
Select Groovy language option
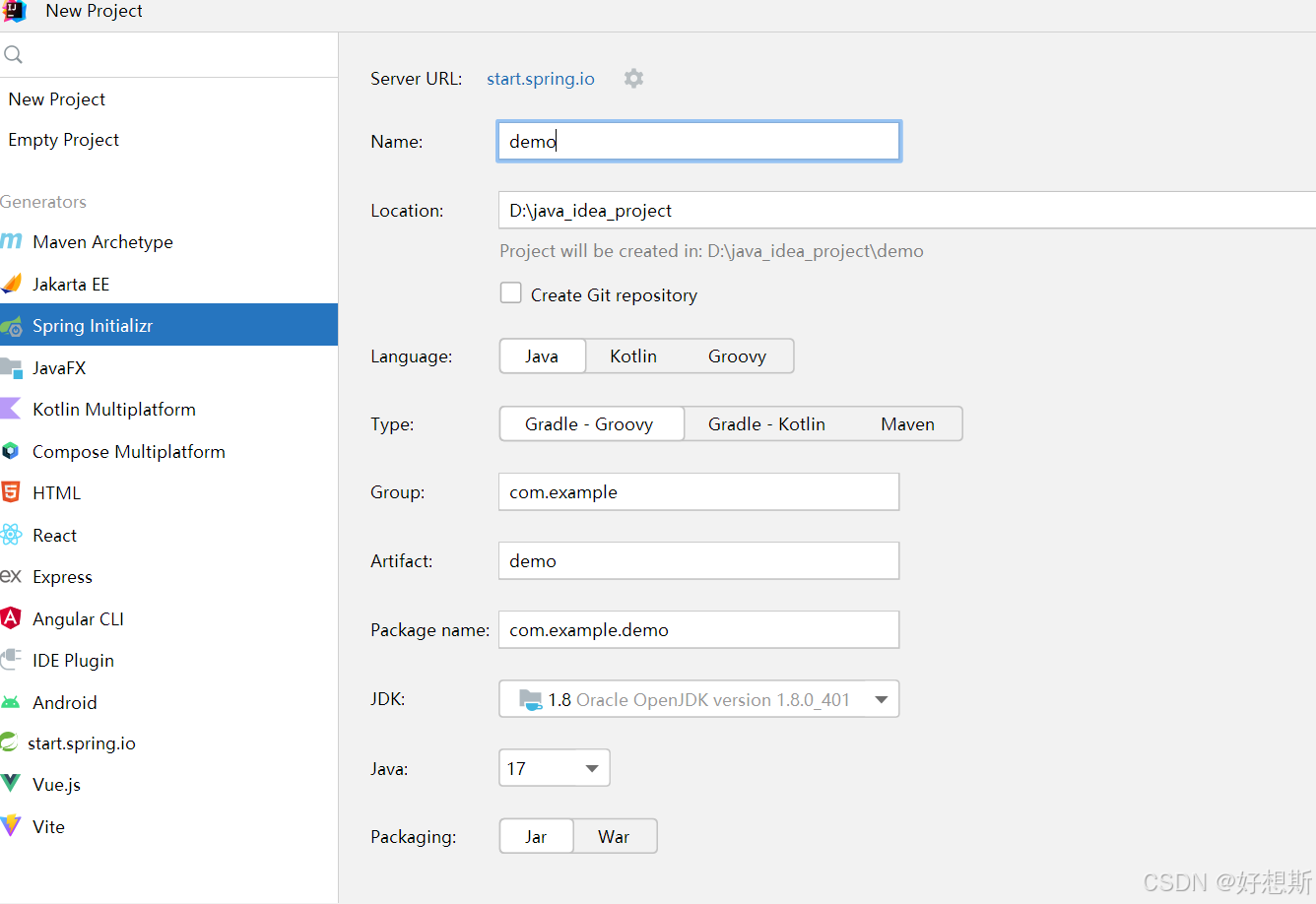[737, 356]
